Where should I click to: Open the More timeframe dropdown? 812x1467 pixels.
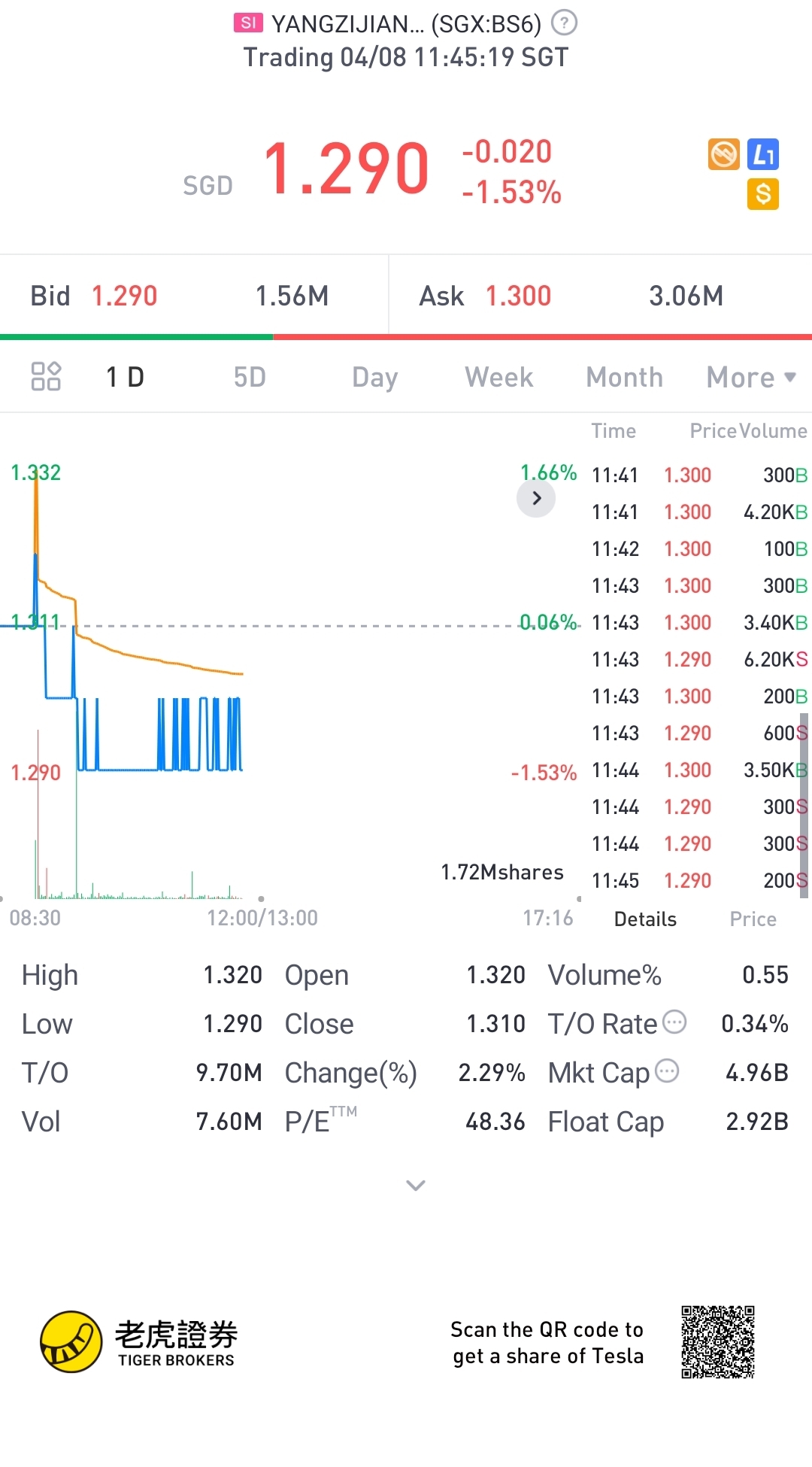coord(750,377)
